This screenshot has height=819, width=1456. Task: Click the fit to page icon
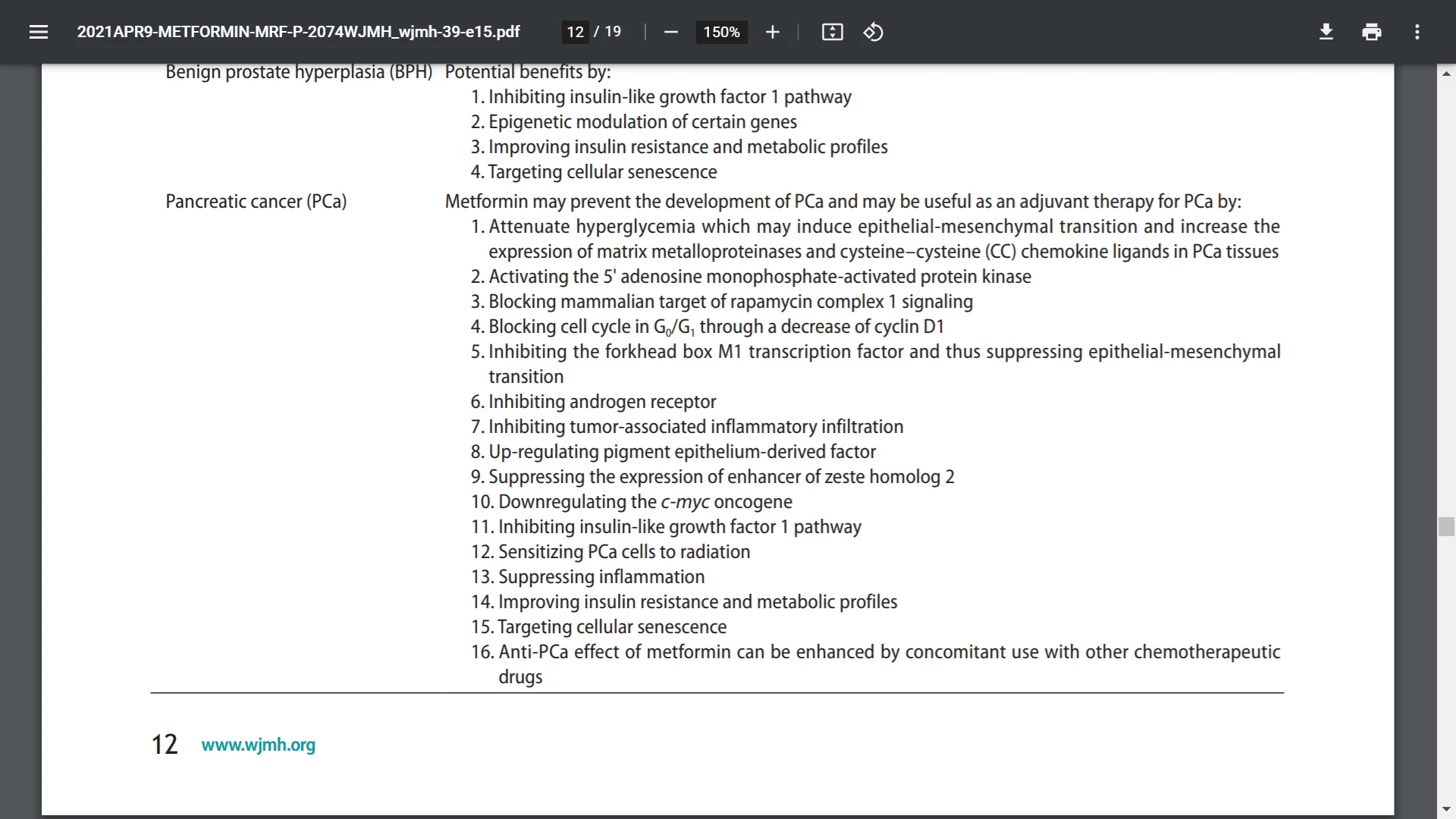click(x=832, y=32)
